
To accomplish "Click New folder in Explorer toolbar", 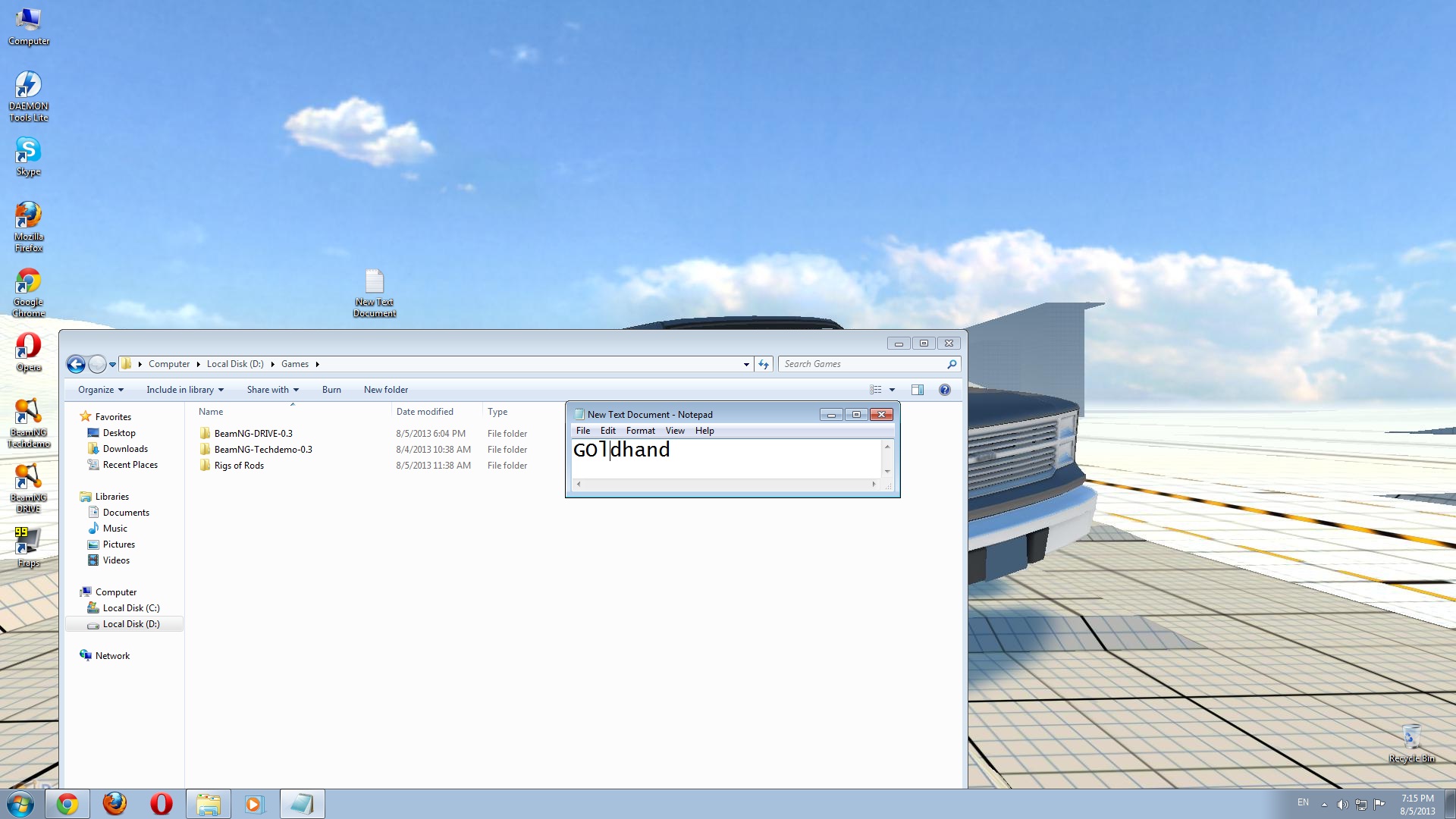I will 386,390.
